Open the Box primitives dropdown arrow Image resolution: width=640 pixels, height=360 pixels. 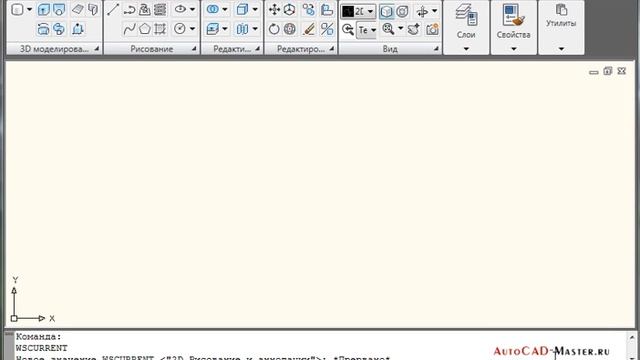(x=29, y=9)
